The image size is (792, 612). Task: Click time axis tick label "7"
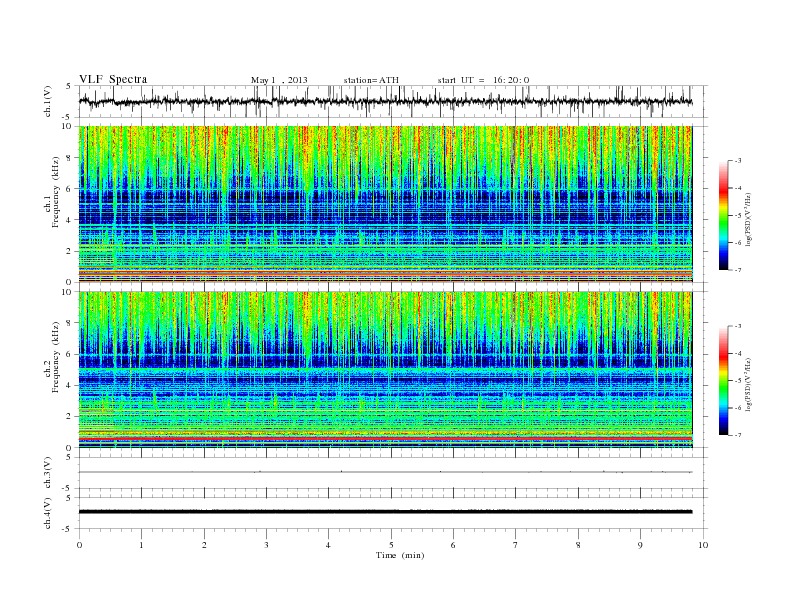coord(516,545)
